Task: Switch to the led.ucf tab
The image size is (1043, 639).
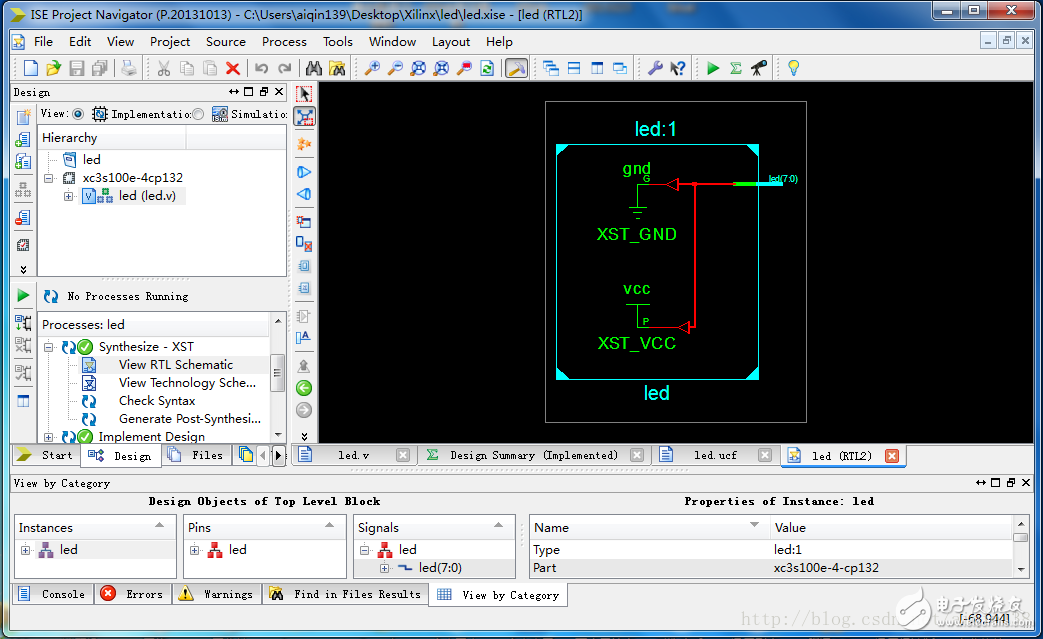Action: tap(714, 454)
